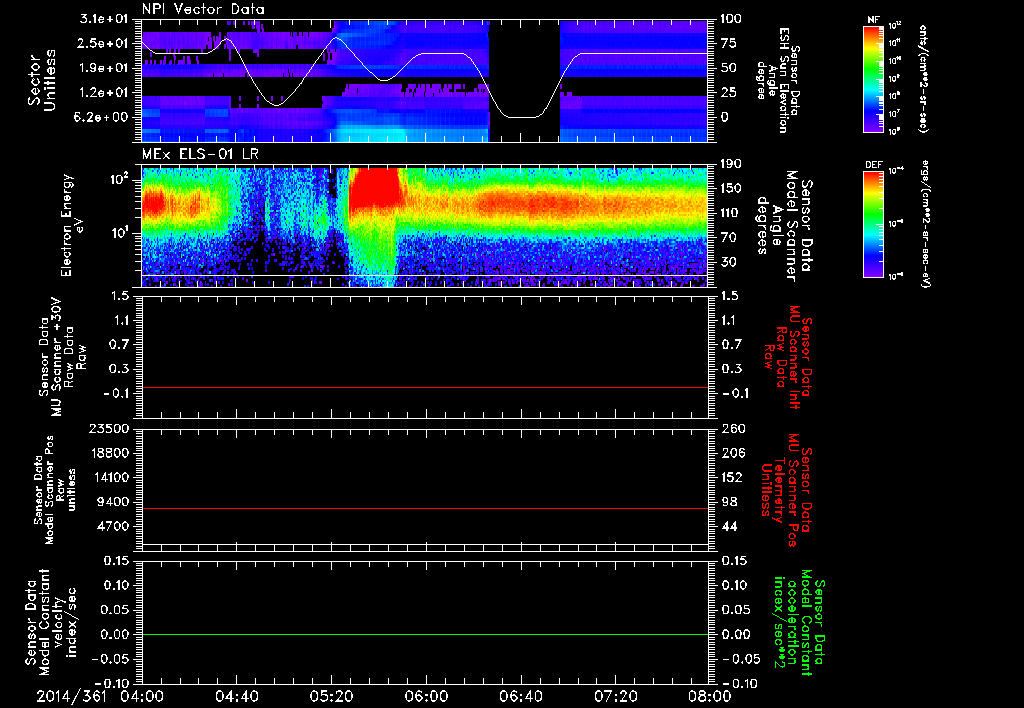Image resolution: width=1024 pixels, height=708 pixels.
Task: Click the '04:40' time axis tick label
Action: coord(236,696)
